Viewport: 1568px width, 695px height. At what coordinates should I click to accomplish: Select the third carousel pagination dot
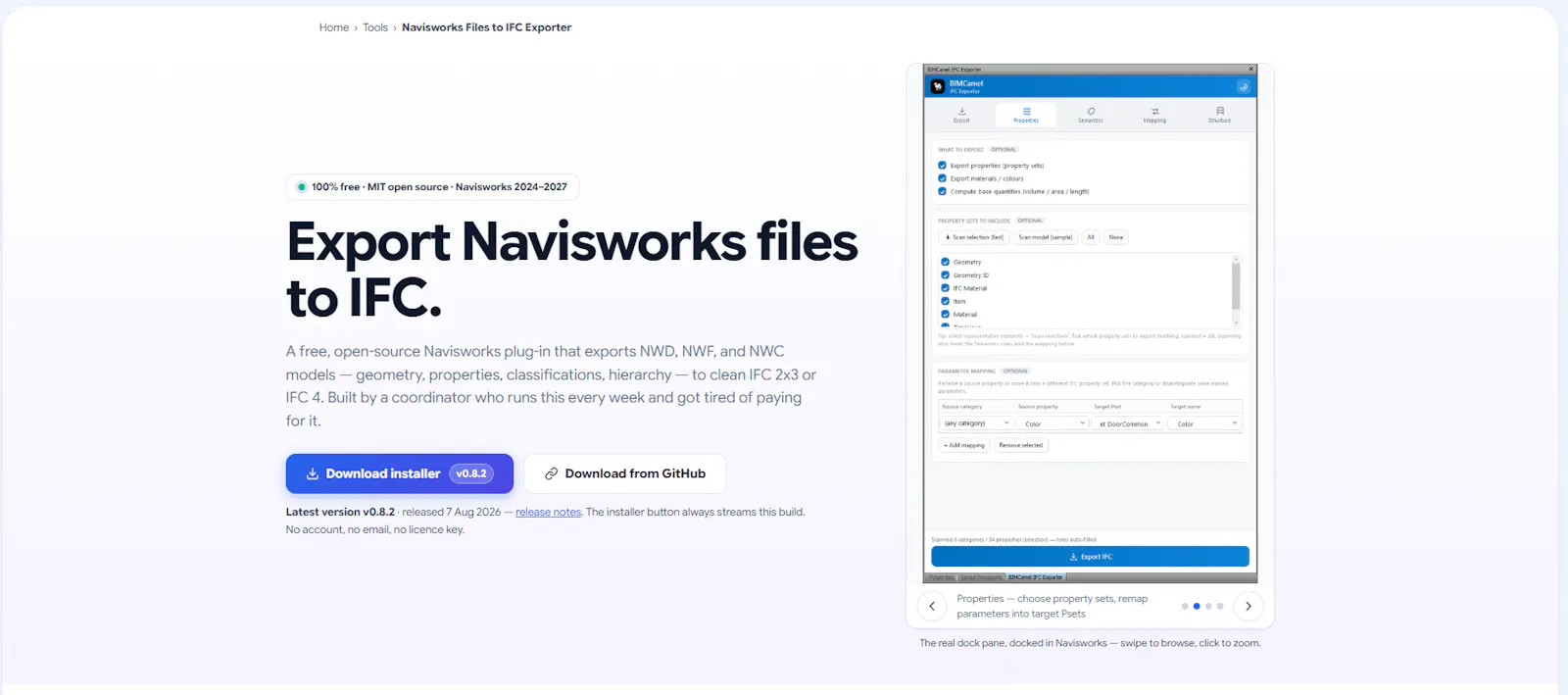pyautogui.click(x=1208, y=606)
